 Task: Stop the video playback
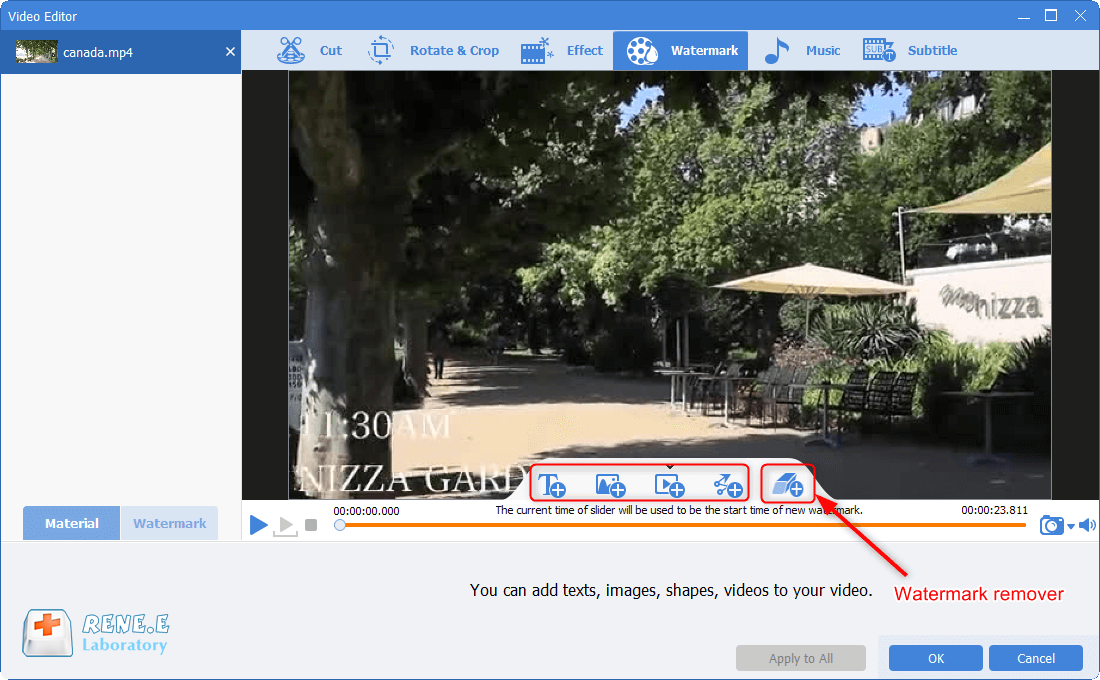[x=311, y=525]
